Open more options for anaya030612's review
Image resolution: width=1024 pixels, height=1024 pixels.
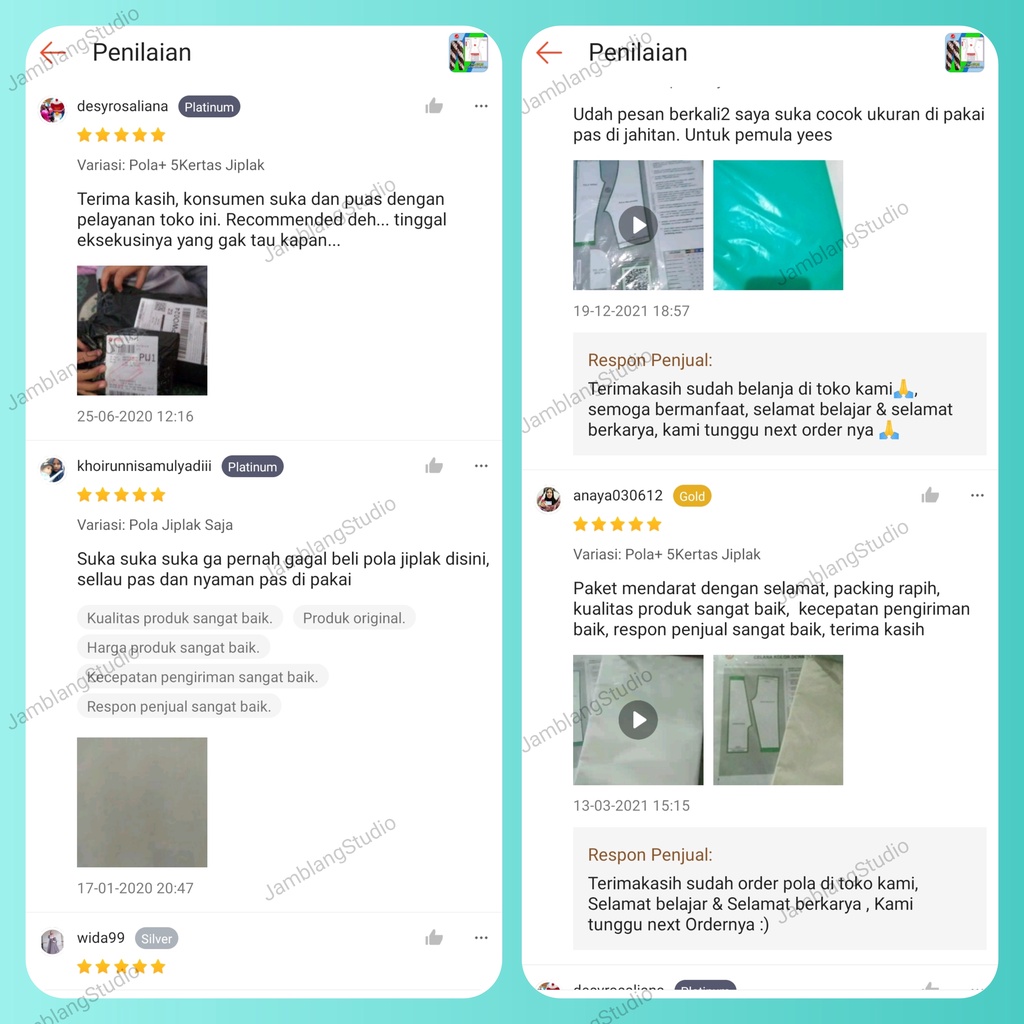point(977,495)
